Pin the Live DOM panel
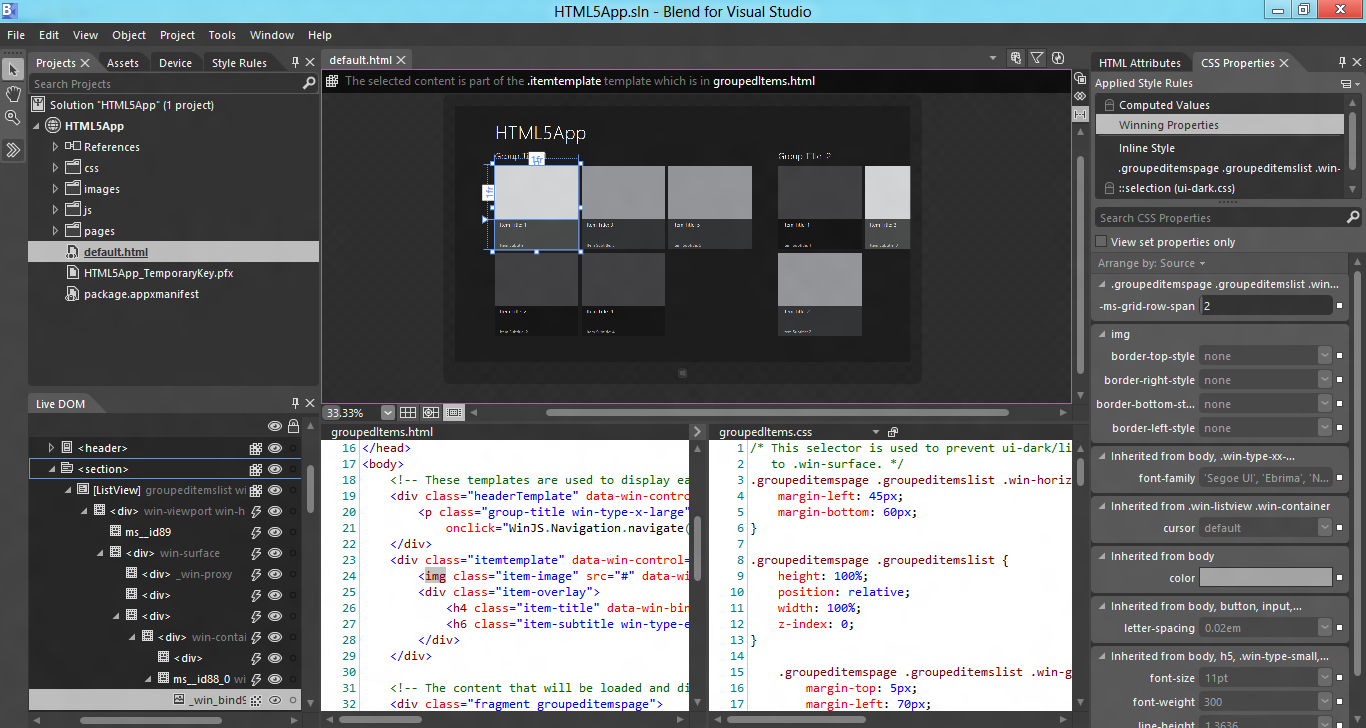1366x728 pixels. (x=296, y=403)
